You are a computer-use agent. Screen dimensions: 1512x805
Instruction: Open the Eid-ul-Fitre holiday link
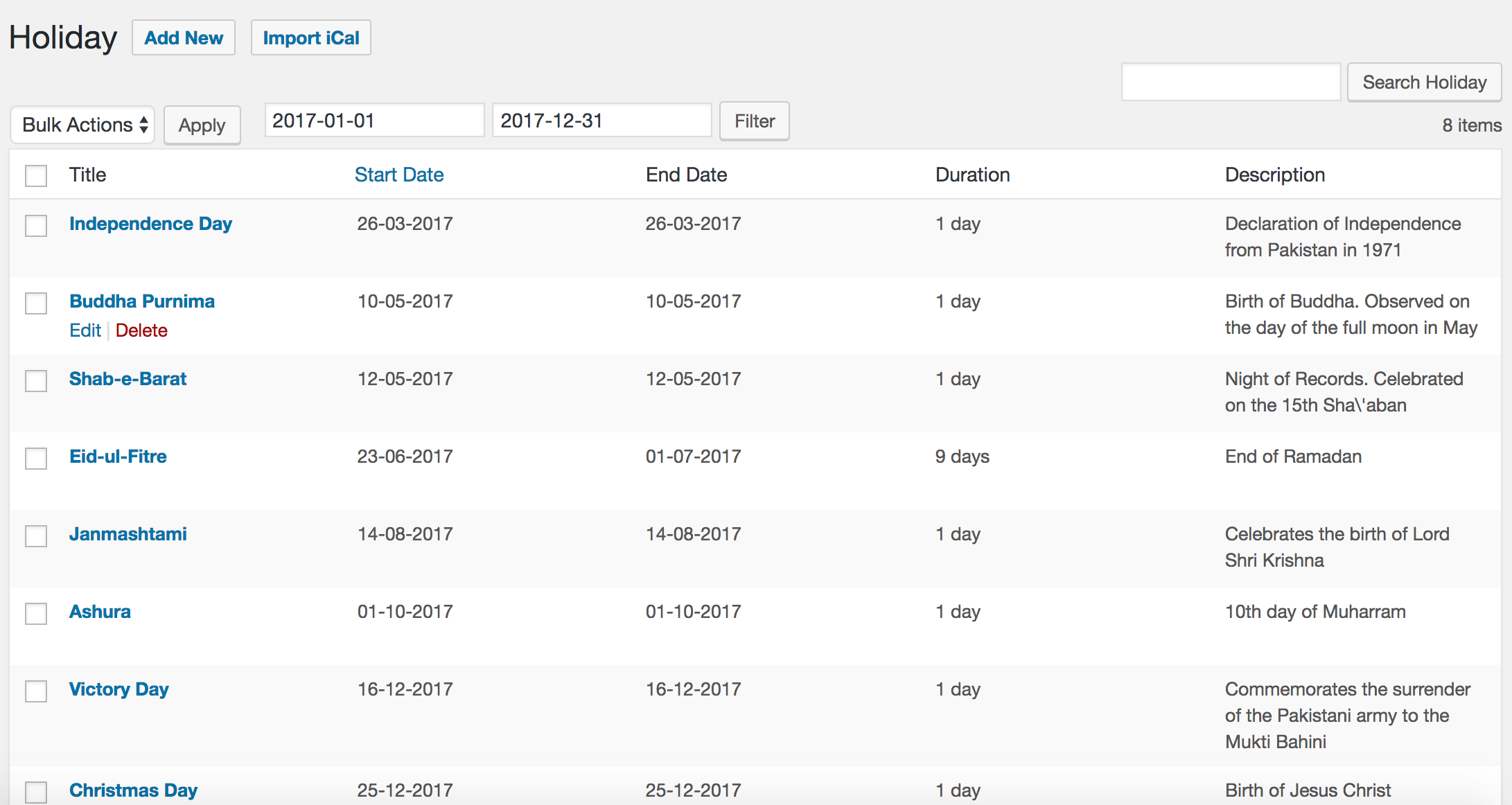point(118,457)
